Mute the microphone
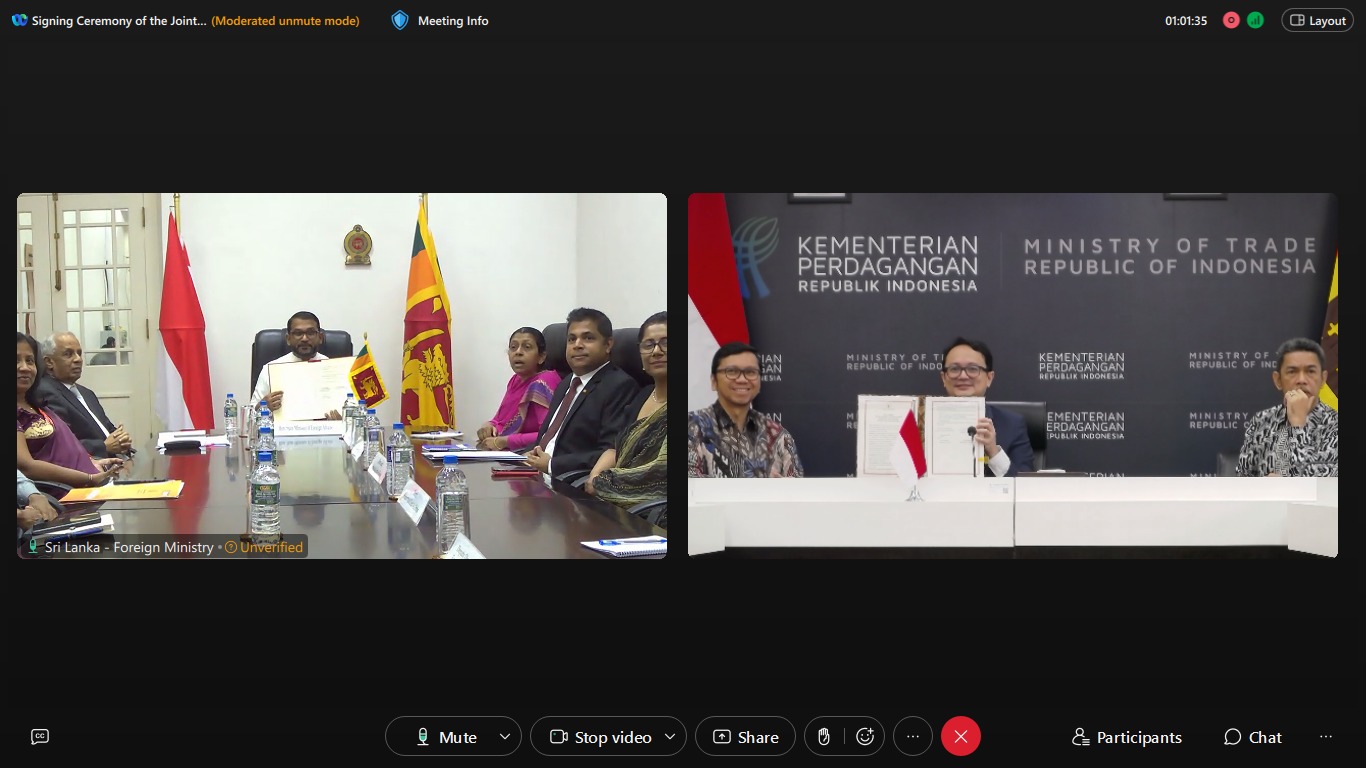This screenshot has width=1366, height=768. (x=446, y=737)
